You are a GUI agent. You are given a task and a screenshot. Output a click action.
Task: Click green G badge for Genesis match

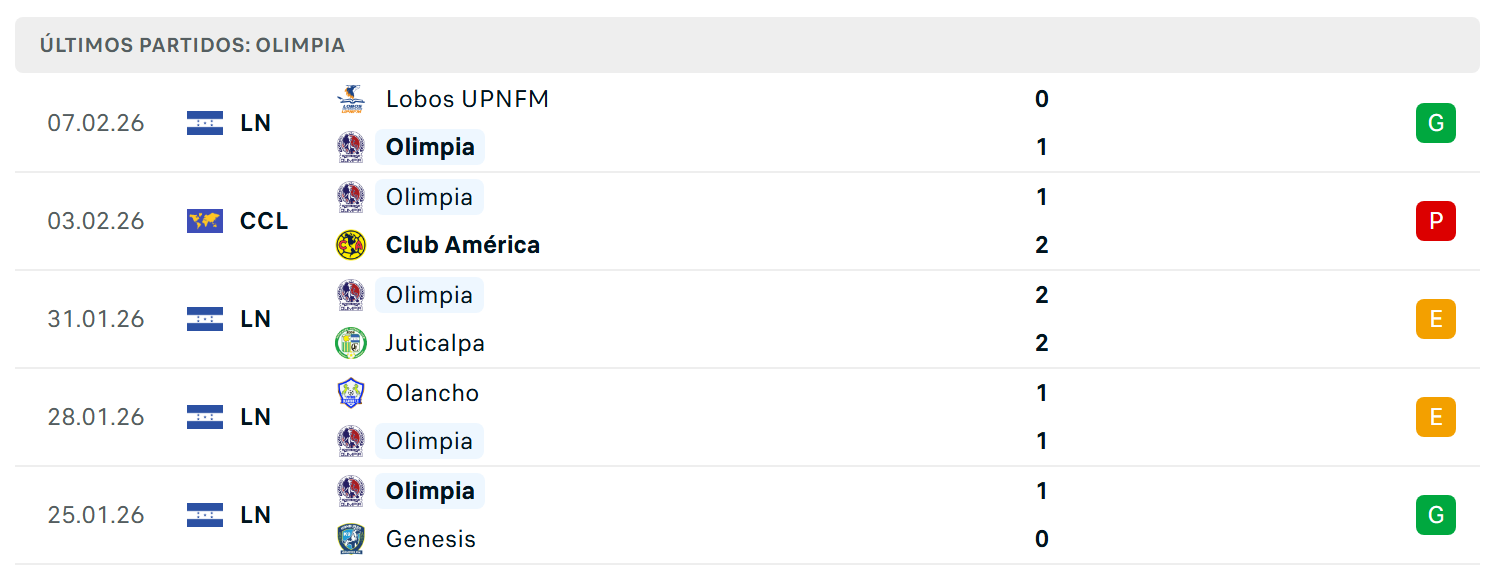coord(1436,515)
